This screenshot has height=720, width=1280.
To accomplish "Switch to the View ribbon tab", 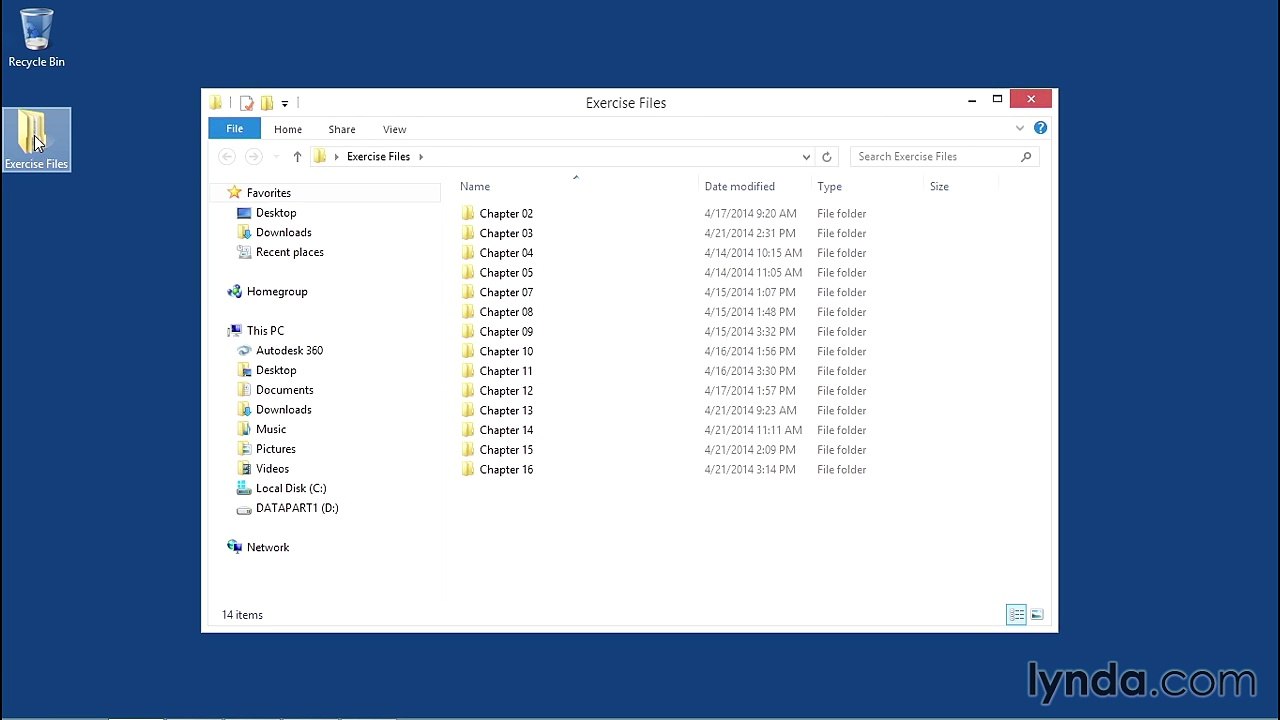I will (395, 129).
